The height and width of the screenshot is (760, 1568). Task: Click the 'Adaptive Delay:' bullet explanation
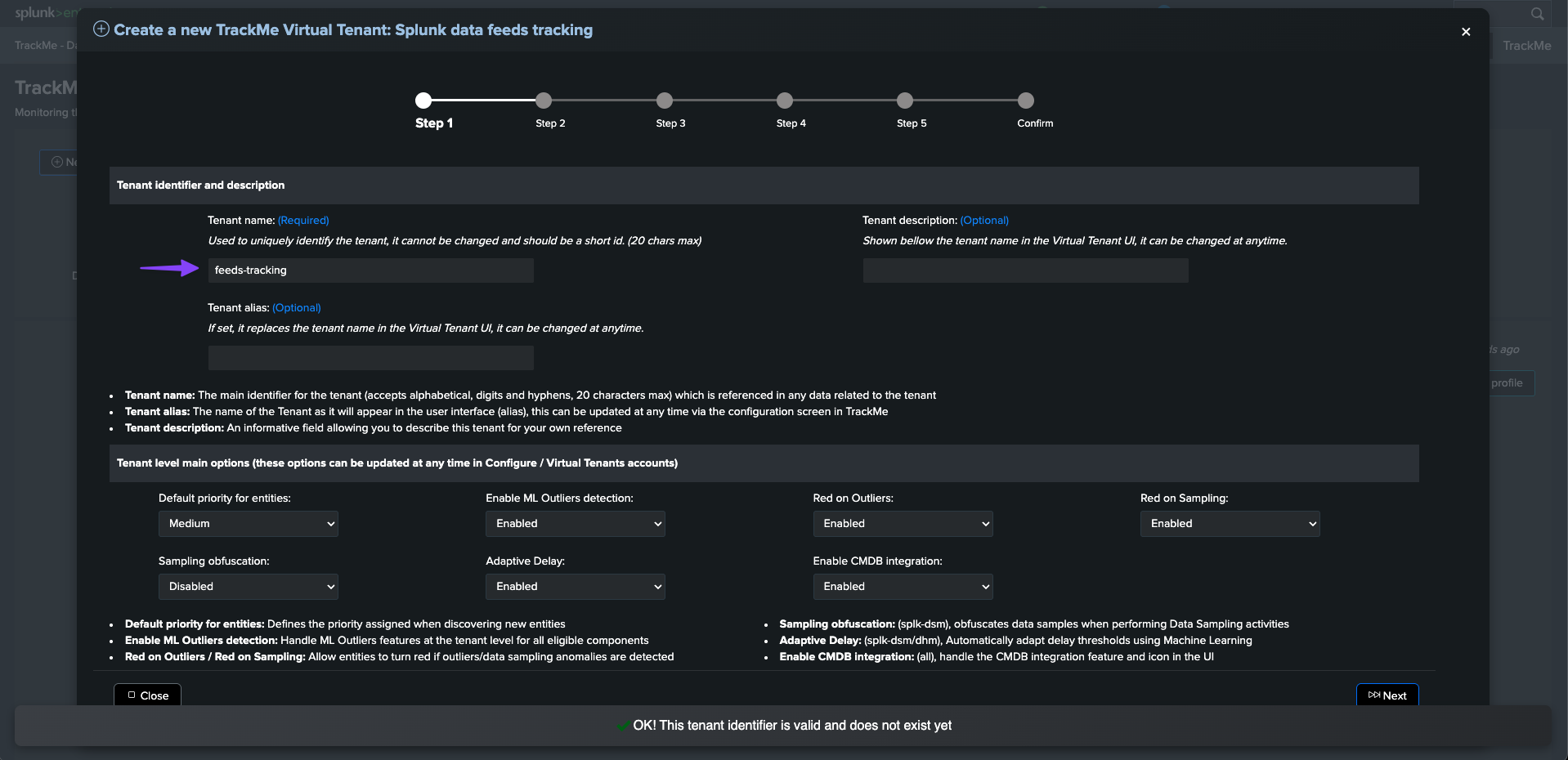tap(1015, 641)
